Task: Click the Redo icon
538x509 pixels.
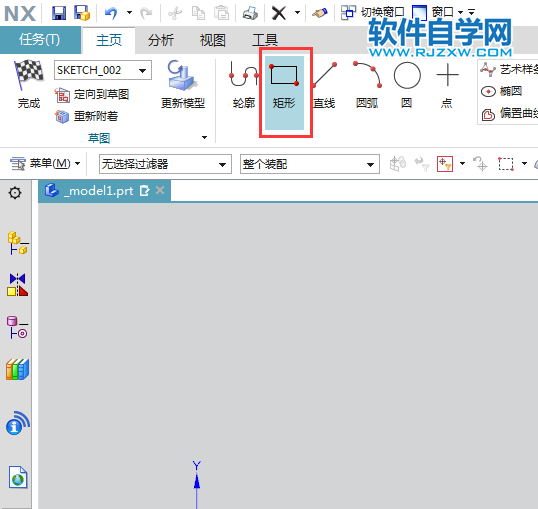Action: (x=147, y=13)
